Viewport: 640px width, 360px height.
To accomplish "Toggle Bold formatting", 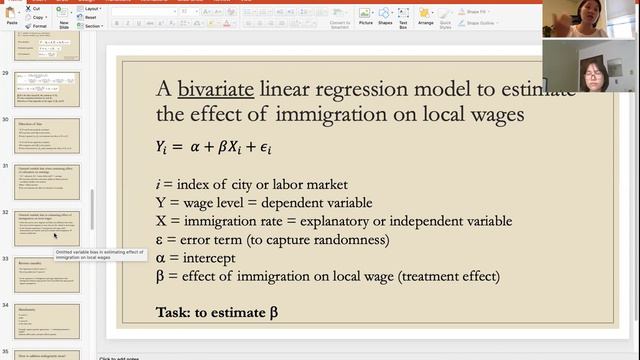I will click(x=117, y=24).
